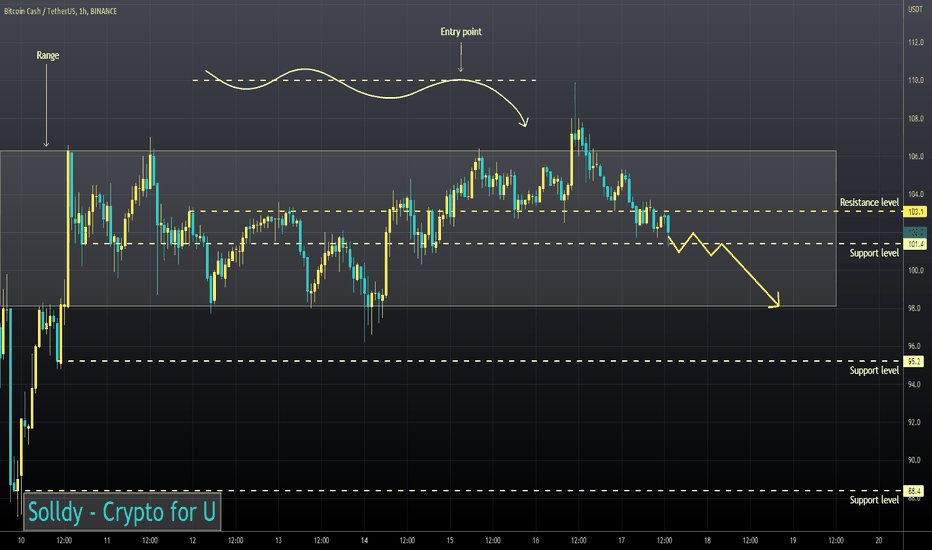Click day 11 on the time axis
932x550 pixels.
[x=107, y=540]
